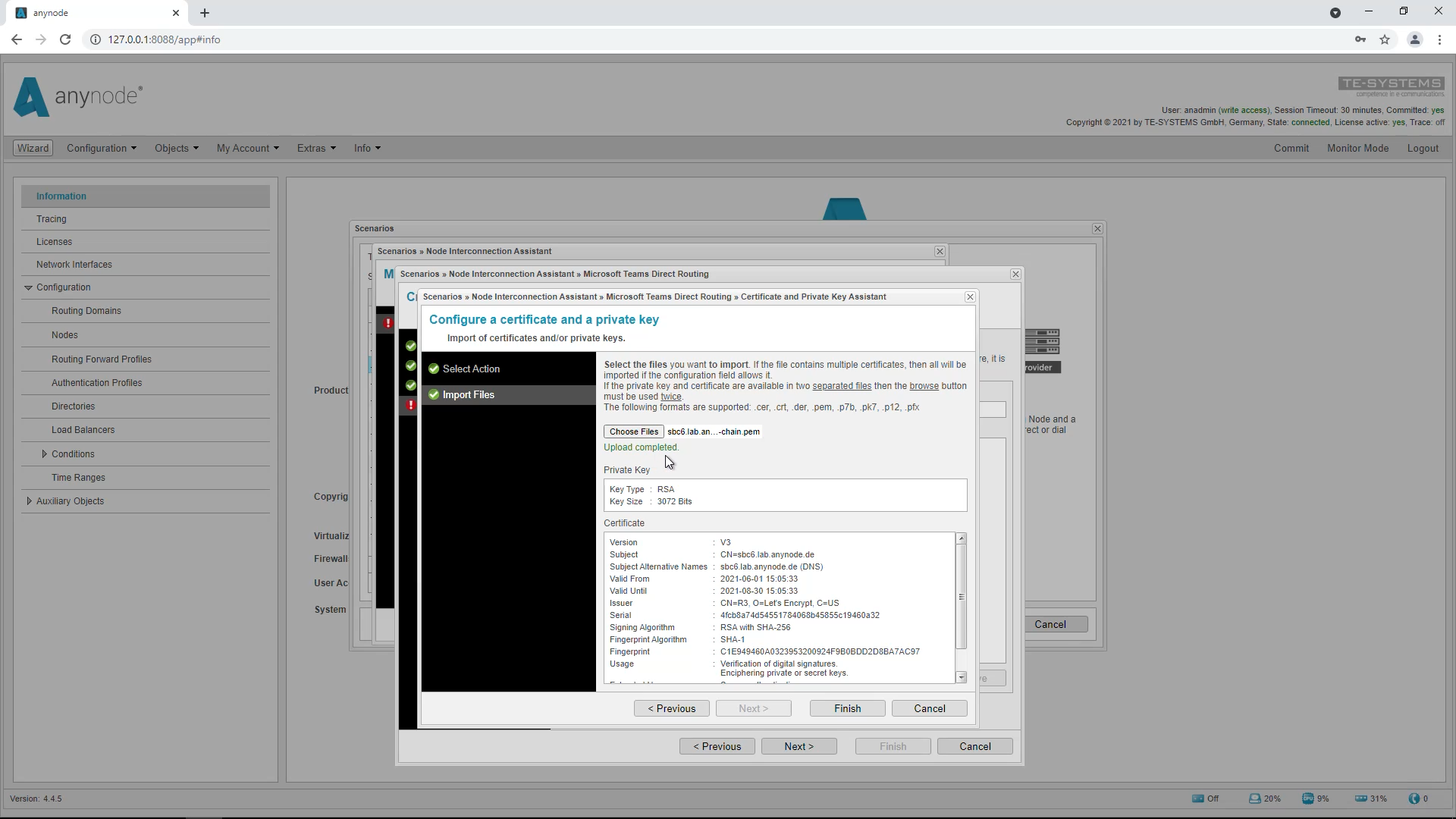Click the TE-SYSTEMS logo
The height and width of the screenshot is (819, 1456).
pyautogui.click(x=1392, y=86)
